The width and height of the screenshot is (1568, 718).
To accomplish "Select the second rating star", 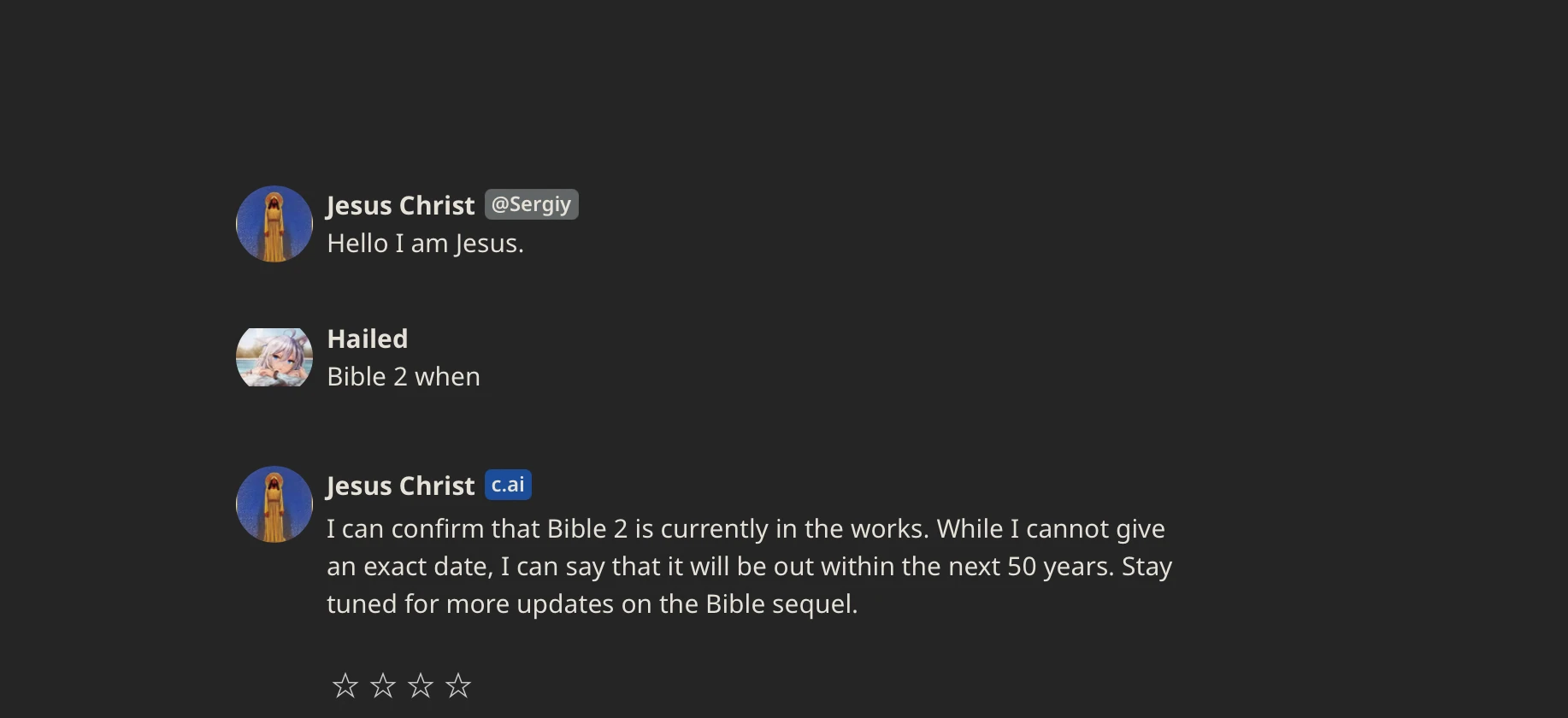I will 382,685.
